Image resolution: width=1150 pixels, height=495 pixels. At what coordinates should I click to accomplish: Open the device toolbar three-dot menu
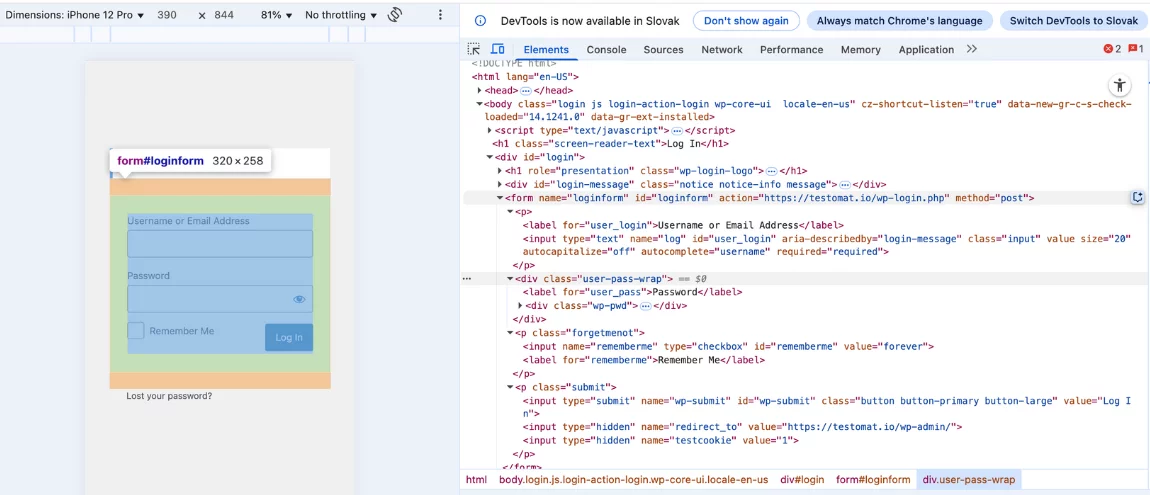pyautogui.click(x=440, y=15)
